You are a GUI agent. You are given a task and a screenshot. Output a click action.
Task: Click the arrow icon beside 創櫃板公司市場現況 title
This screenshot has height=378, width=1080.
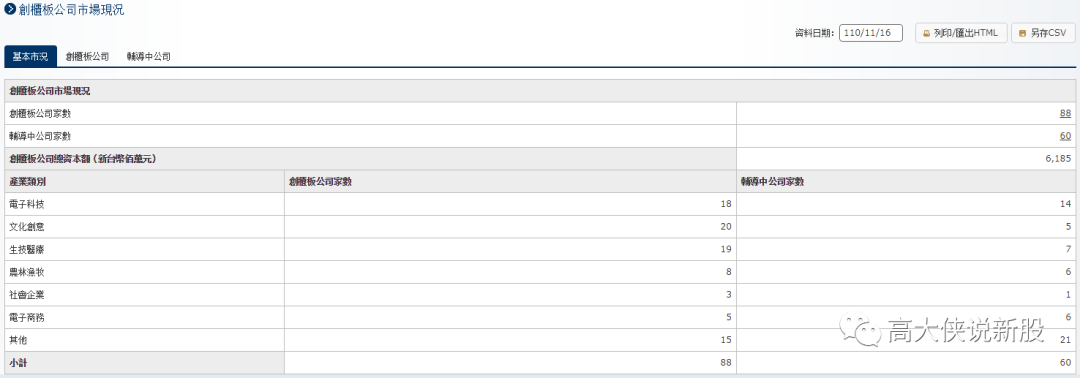tap(10, 10)
